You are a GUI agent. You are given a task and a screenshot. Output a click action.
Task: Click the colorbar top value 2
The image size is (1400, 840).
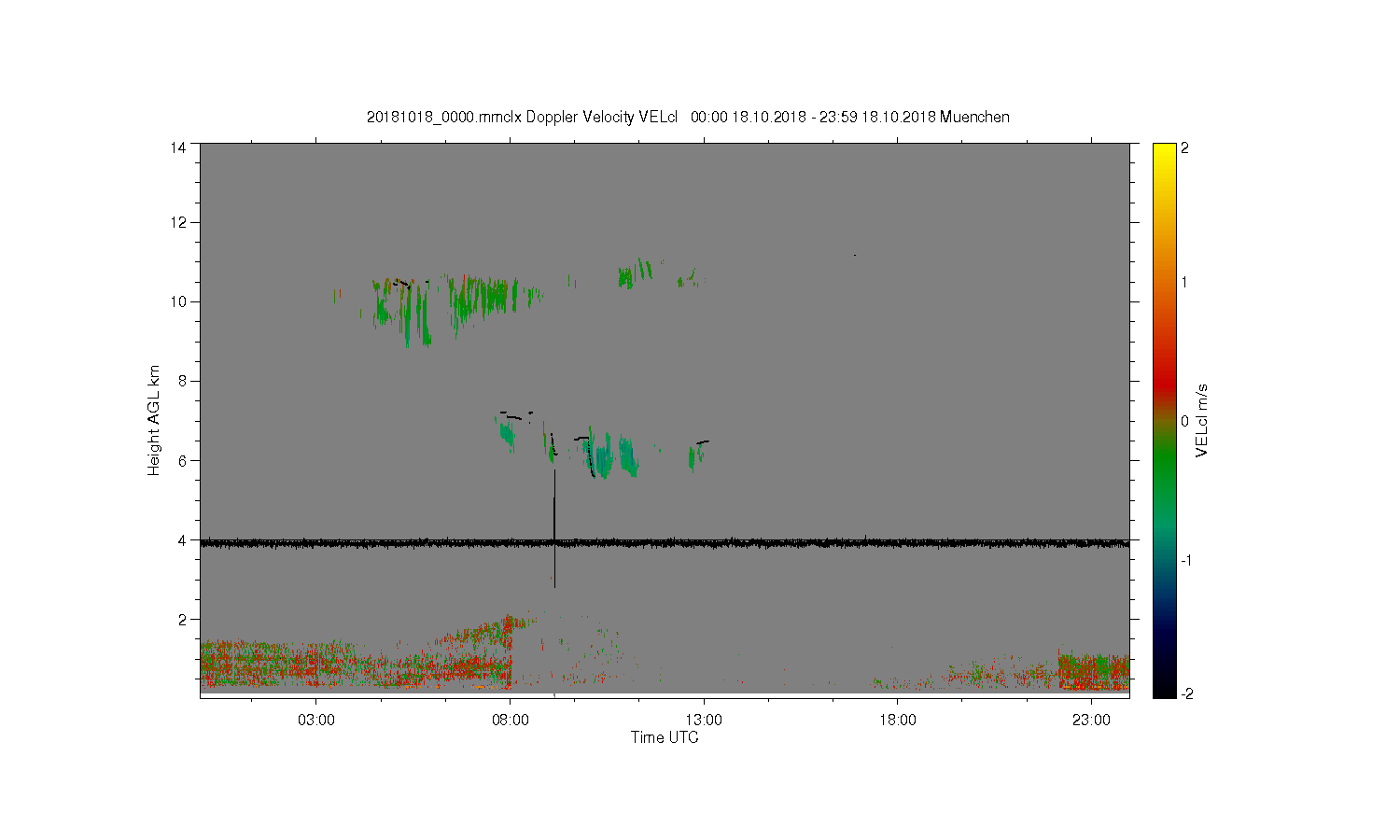point(1185,147)
